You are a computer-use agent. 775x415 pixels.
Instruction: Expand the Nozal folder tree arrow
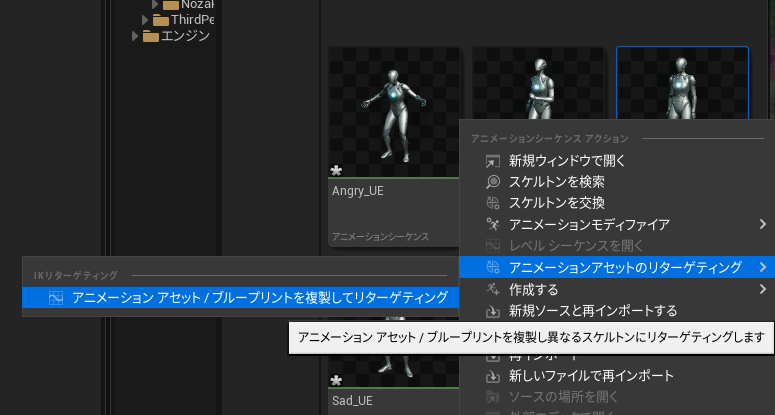tap(155, 4)
